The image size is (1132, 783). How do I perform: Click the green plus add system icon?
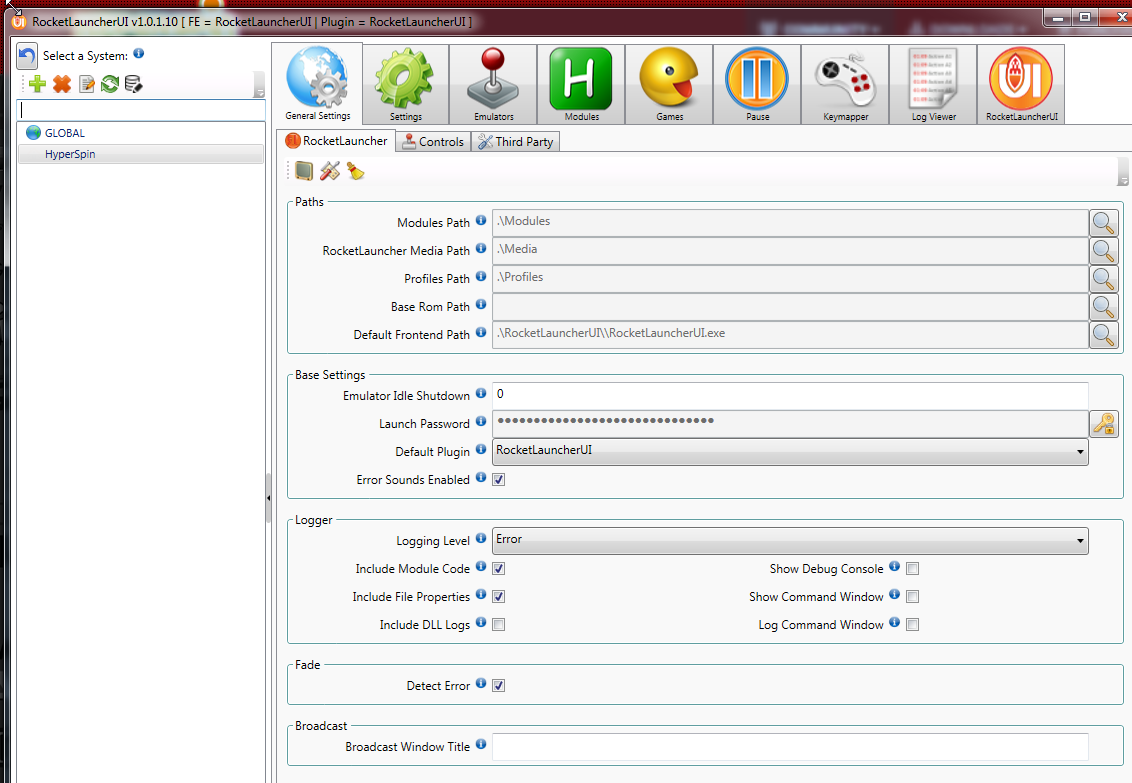37,85
